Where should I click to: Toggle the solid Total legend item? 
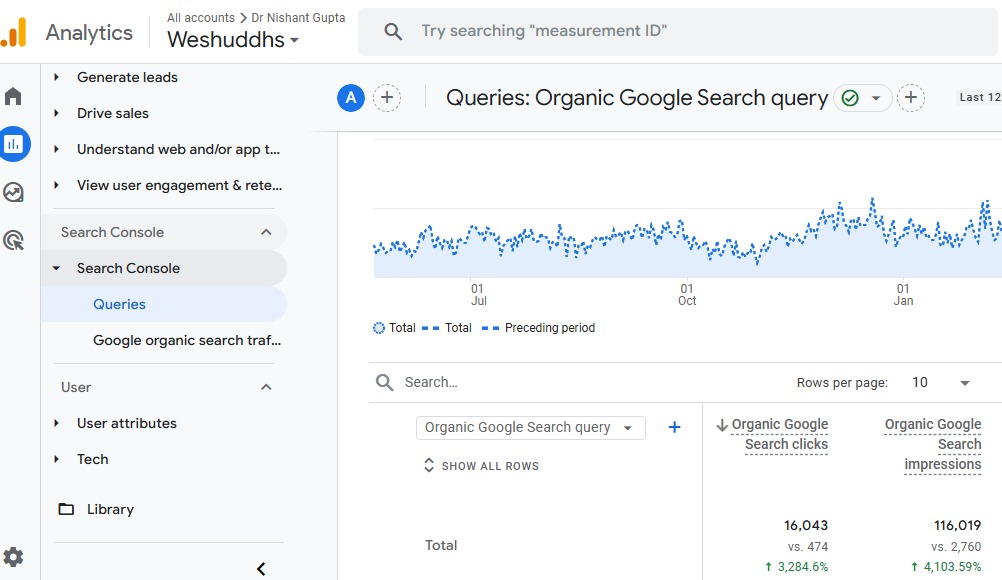394,328
